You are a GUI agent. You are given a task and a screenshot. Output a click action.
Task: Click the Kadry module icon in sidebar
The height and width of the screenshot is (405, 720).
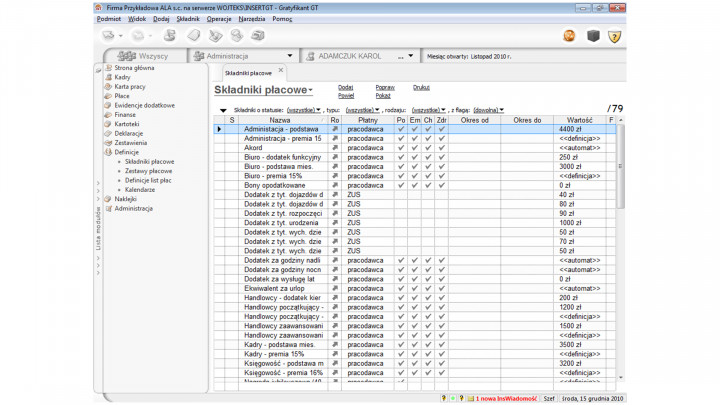point(109,77)
